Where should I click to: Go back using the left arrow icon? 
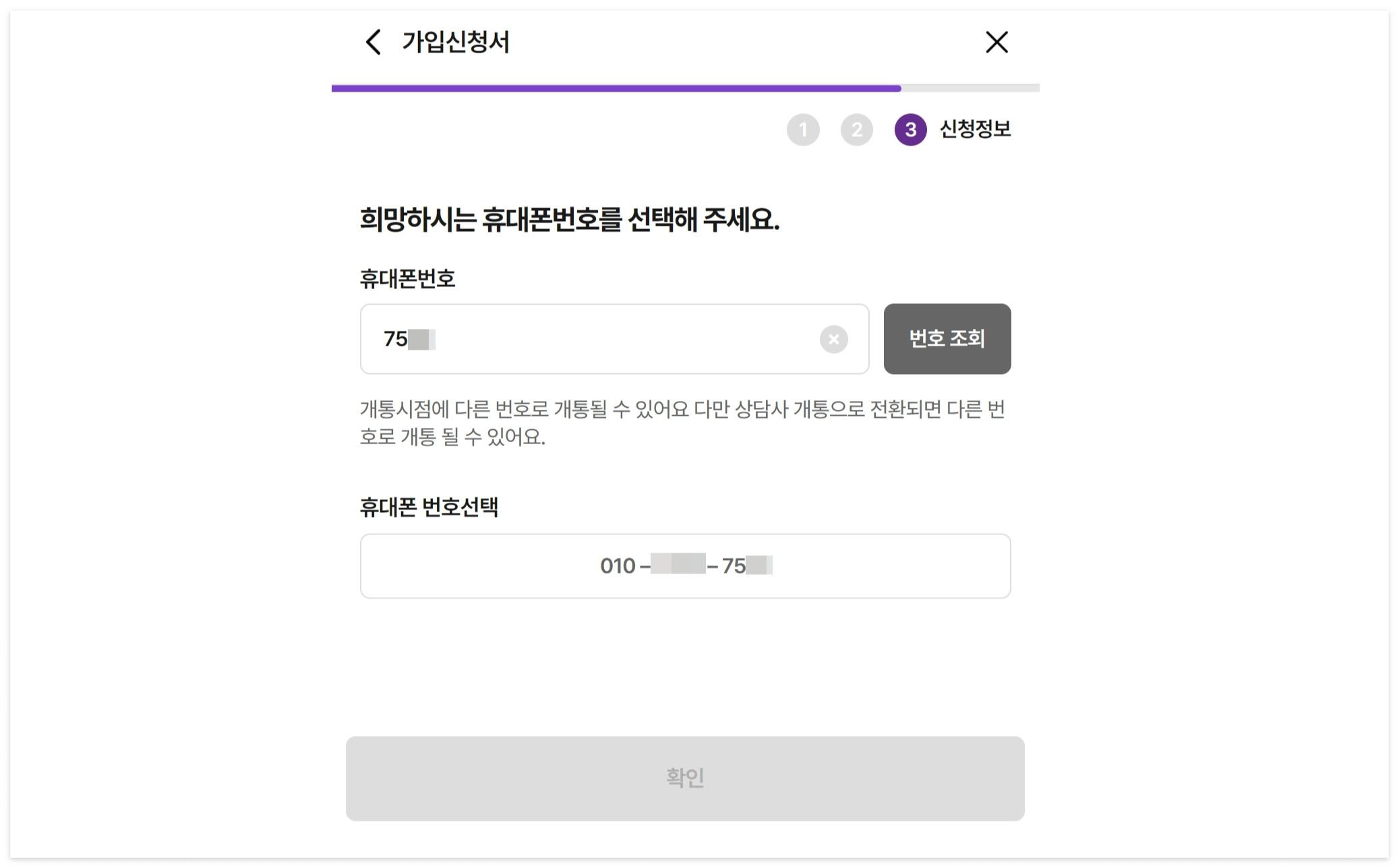[374, 42]
